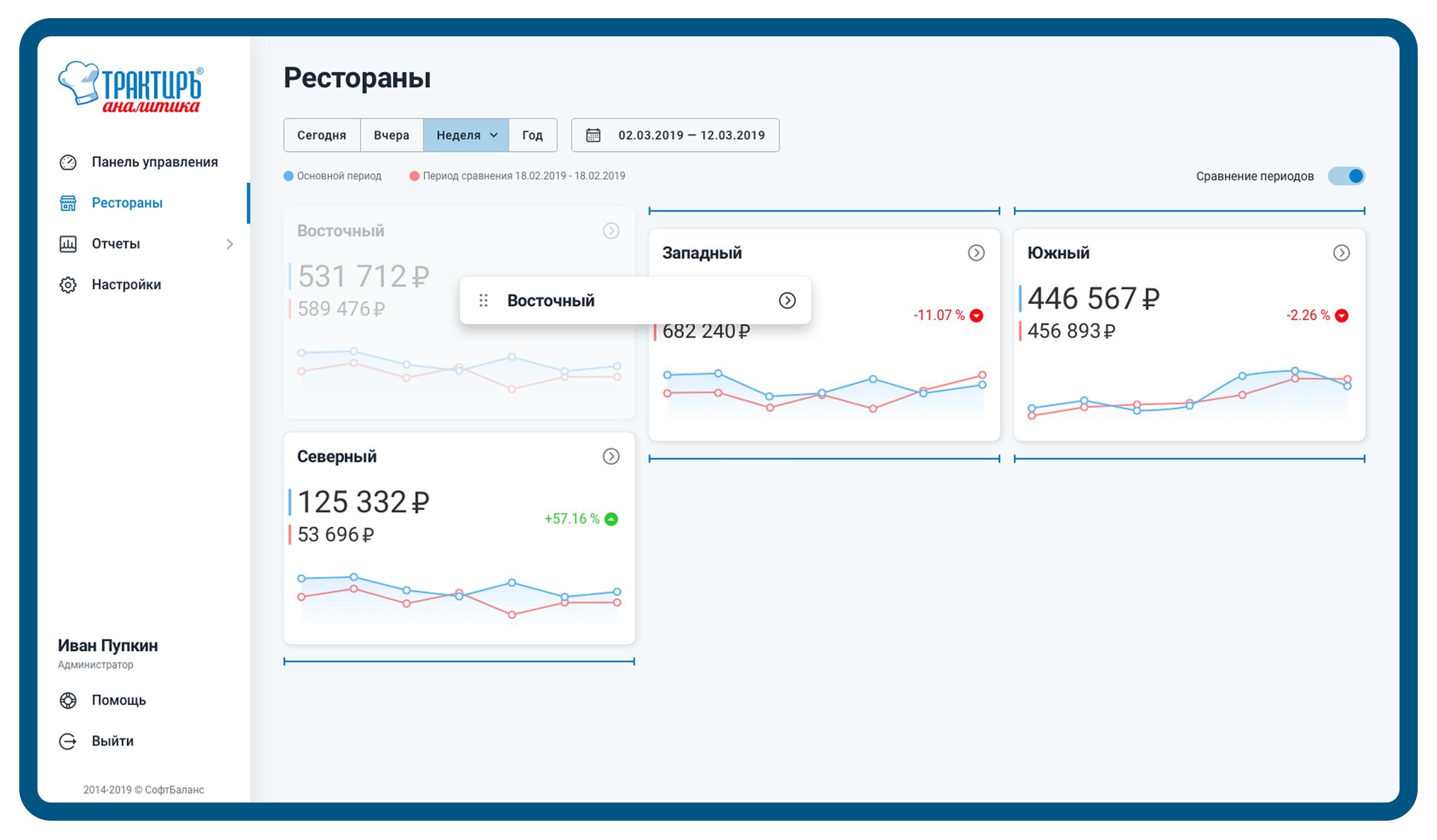Click the calendar icon in the date range field
This screenshot has width=1437, height=840.
click(x=593, y=135)
